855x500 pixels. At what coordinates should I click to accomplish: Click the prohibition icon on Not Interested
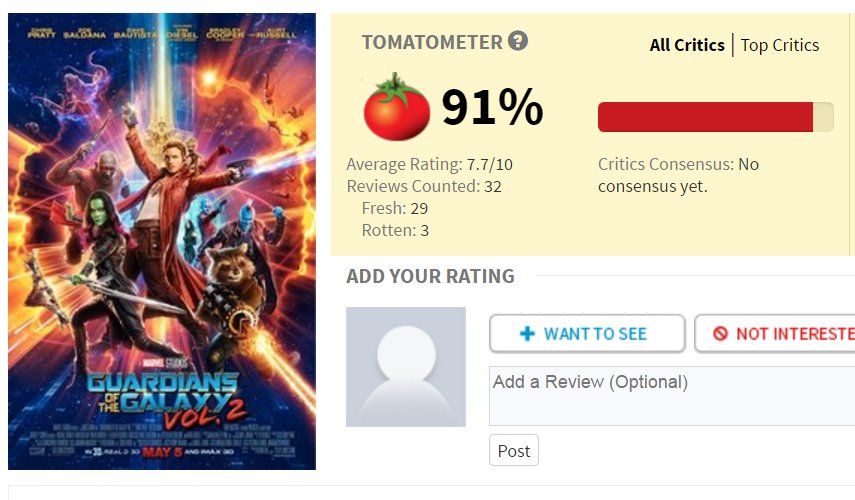tap(721, 334)
